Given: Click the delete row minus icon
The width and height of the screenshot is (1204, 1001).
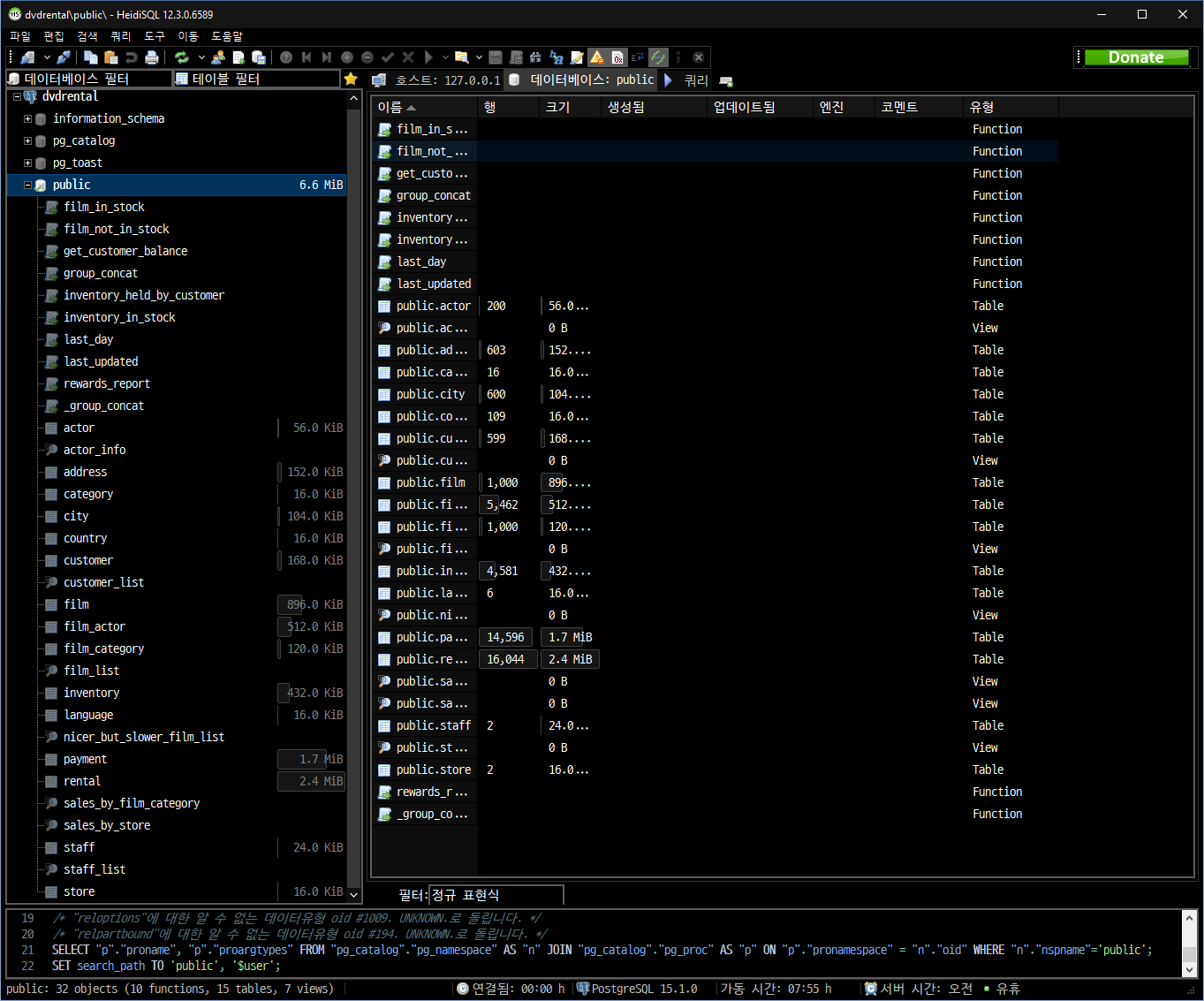Looking at the screenshot, I should [367, 57].
